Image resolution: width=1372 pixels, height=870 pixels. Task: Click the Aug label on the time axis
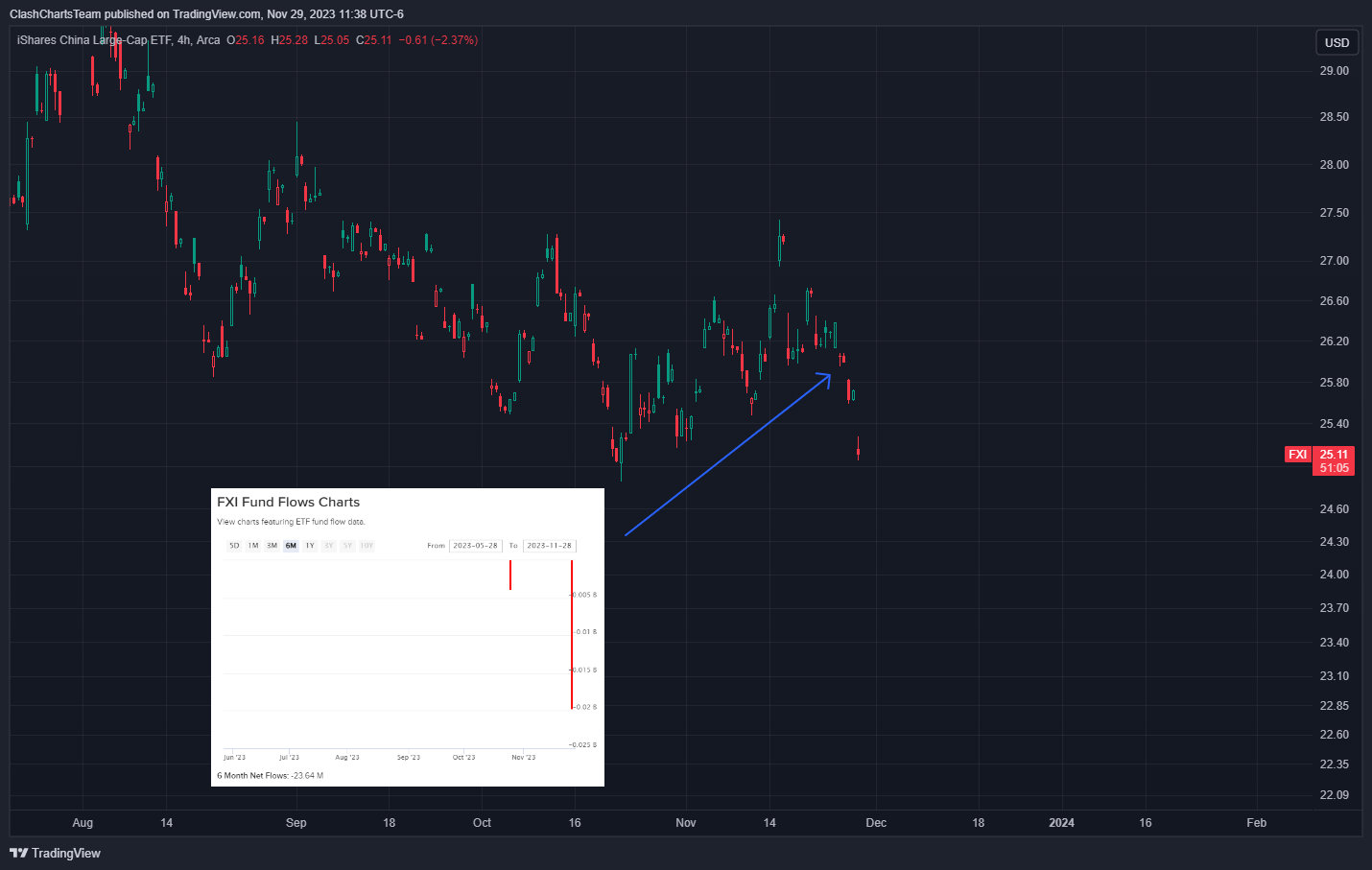point(83,823)
